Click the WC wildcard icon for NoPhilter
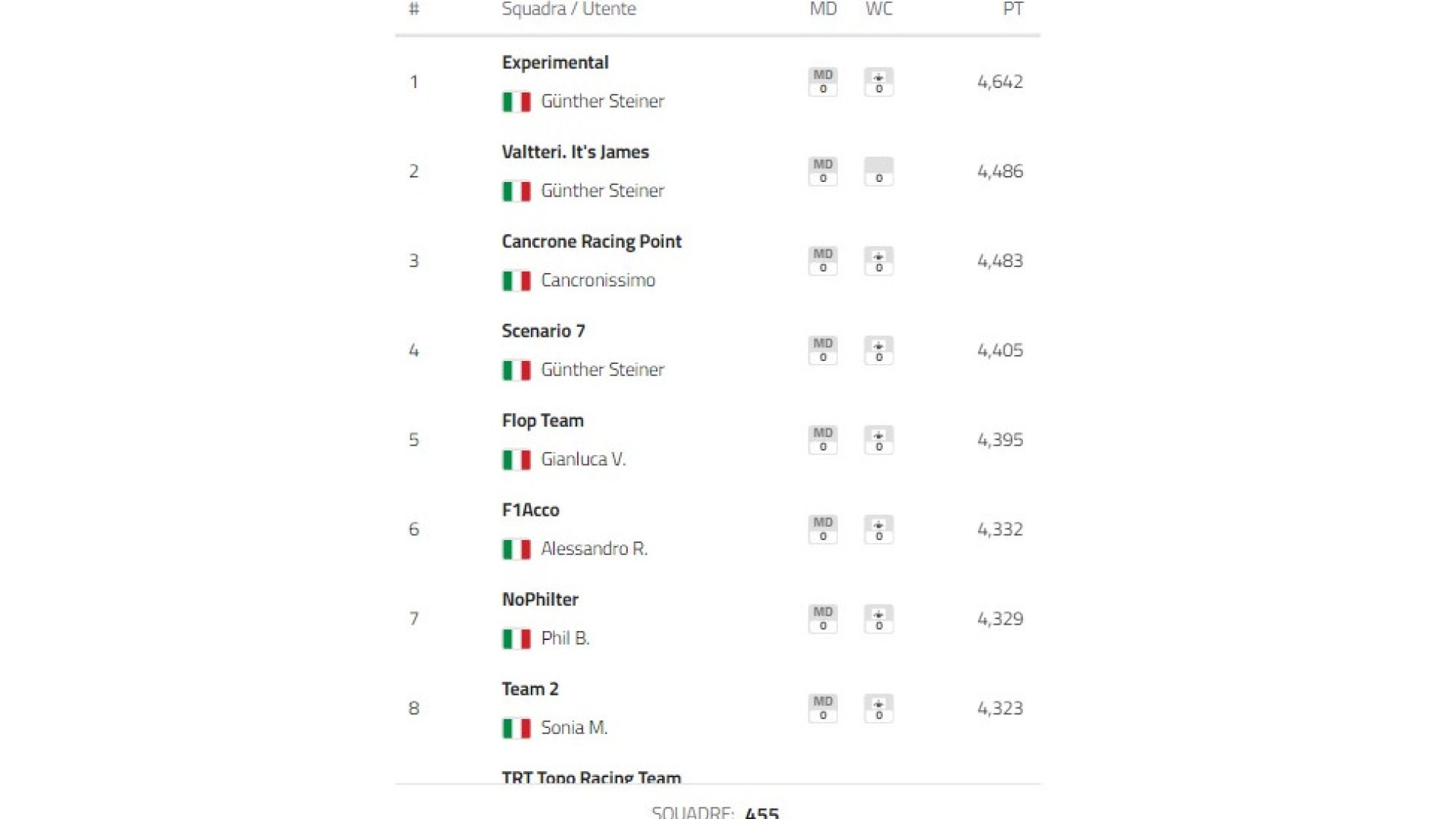The height and width of the screenshot is (819, 1456). point(879,619)
